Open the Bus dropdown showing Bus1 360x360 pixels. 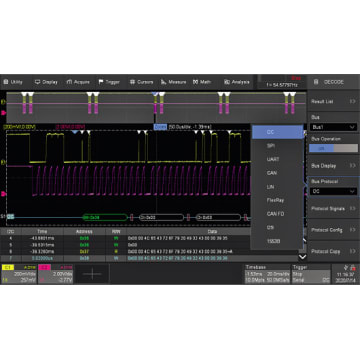(x=333, y=127)
